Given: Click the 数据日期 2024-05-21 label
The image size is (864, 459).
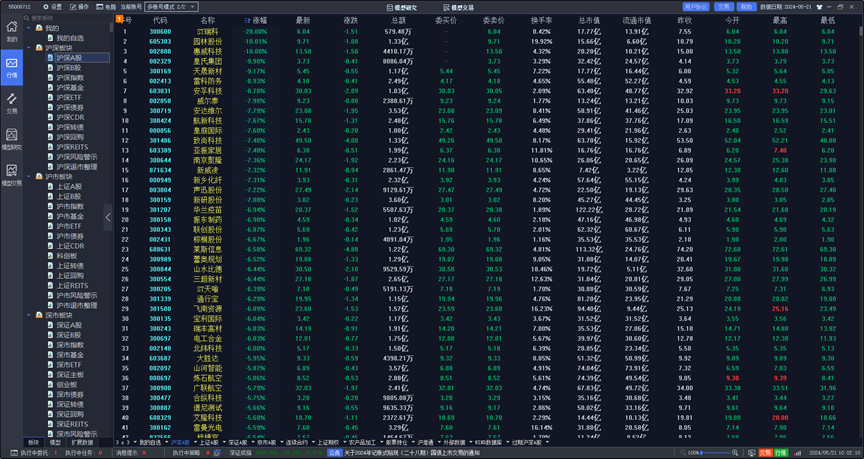Looking at the screenshot, I should pyautogui.click(x=785, y=7).
